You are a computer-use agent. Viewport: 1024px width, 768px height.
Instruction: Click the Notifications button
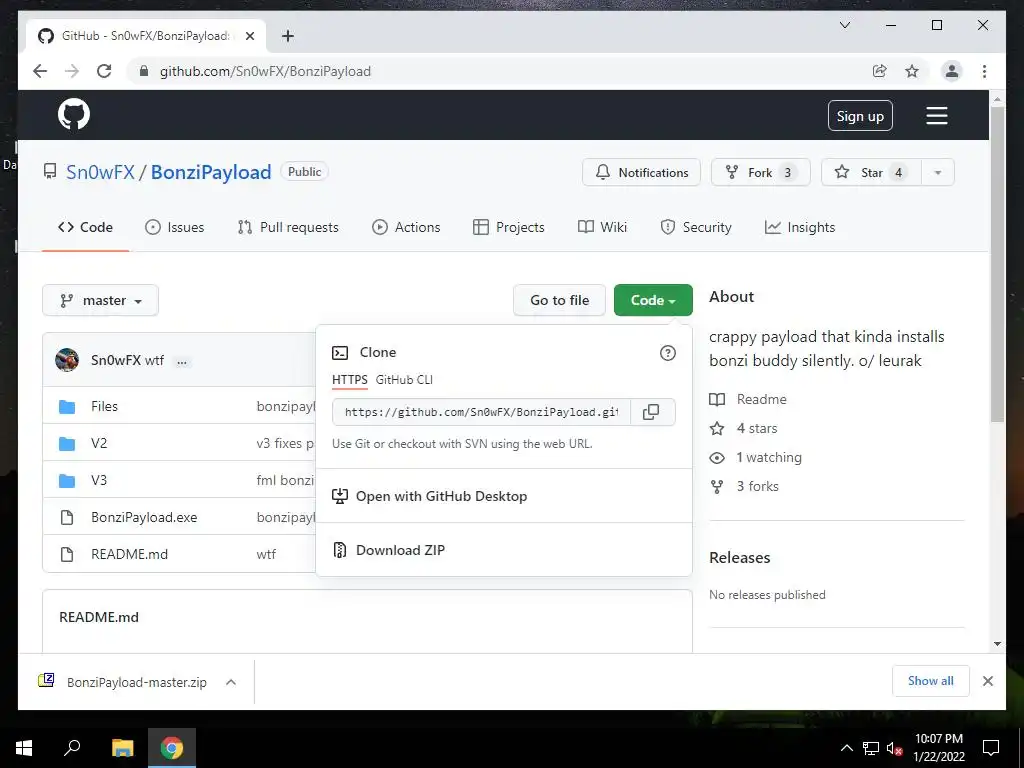[x=641, y=172]
